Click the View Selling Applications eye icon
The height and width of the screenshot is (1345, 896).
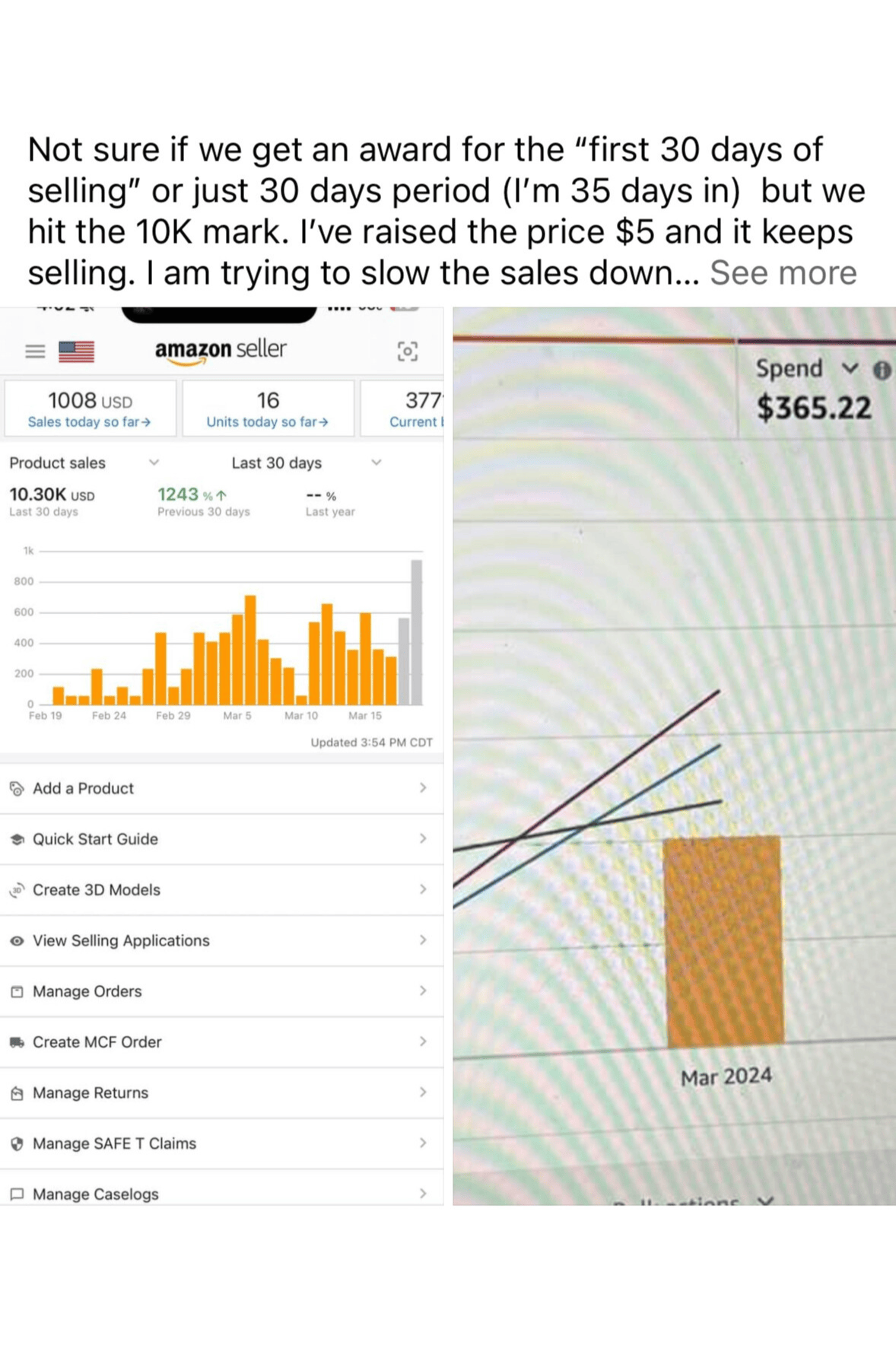17,941
